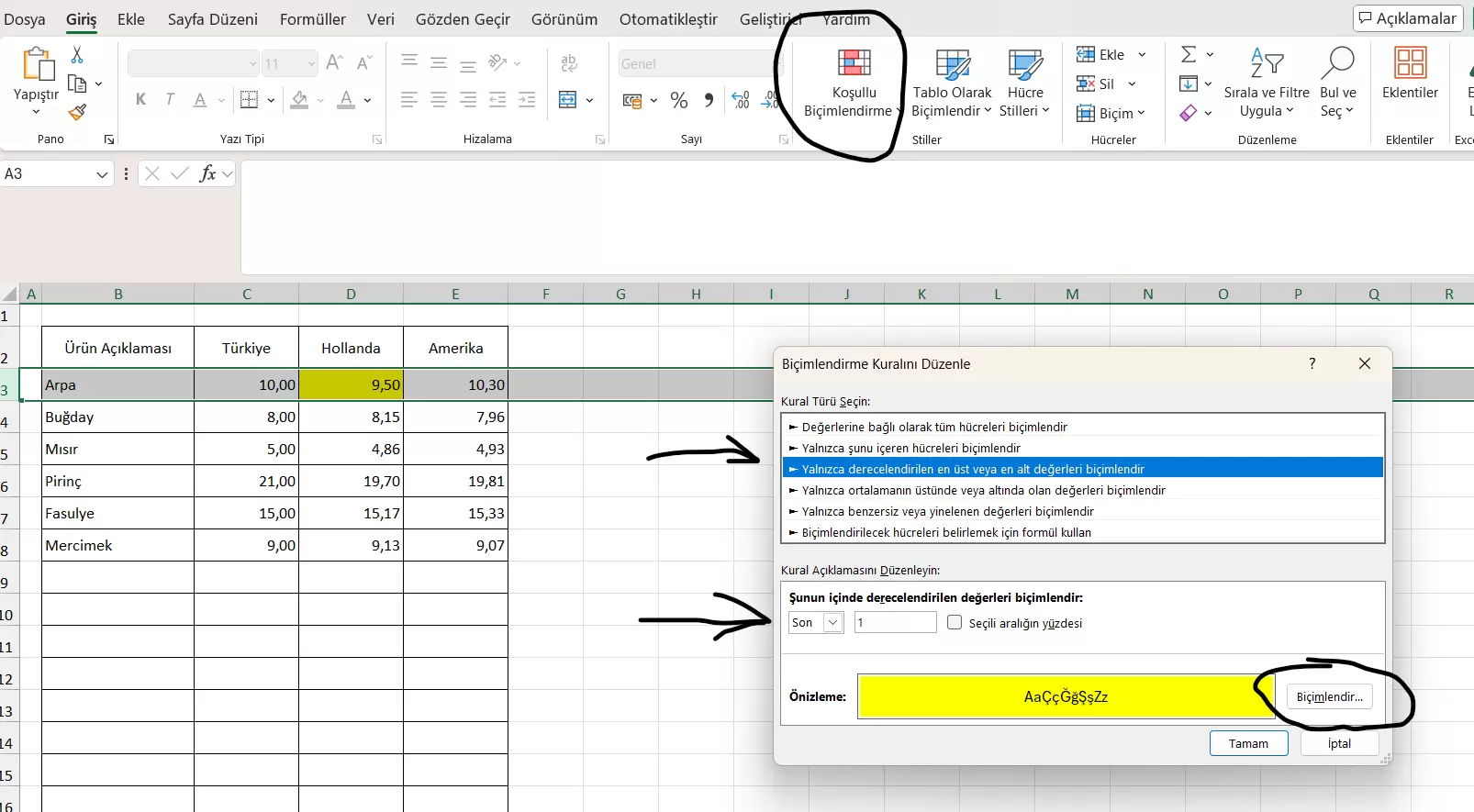
Task: Open the Dosya tab
Action: click(x=25, y=19)
